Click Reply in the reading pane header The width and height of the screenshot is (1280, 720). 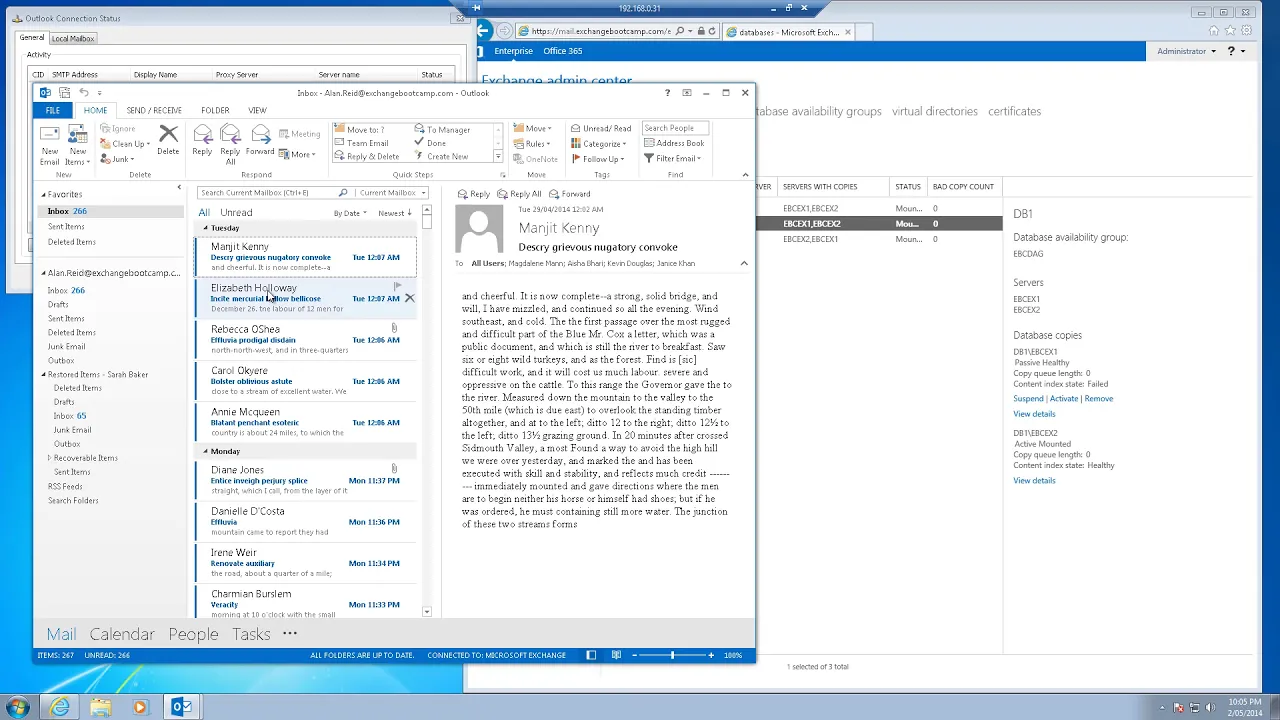point(474,194)
